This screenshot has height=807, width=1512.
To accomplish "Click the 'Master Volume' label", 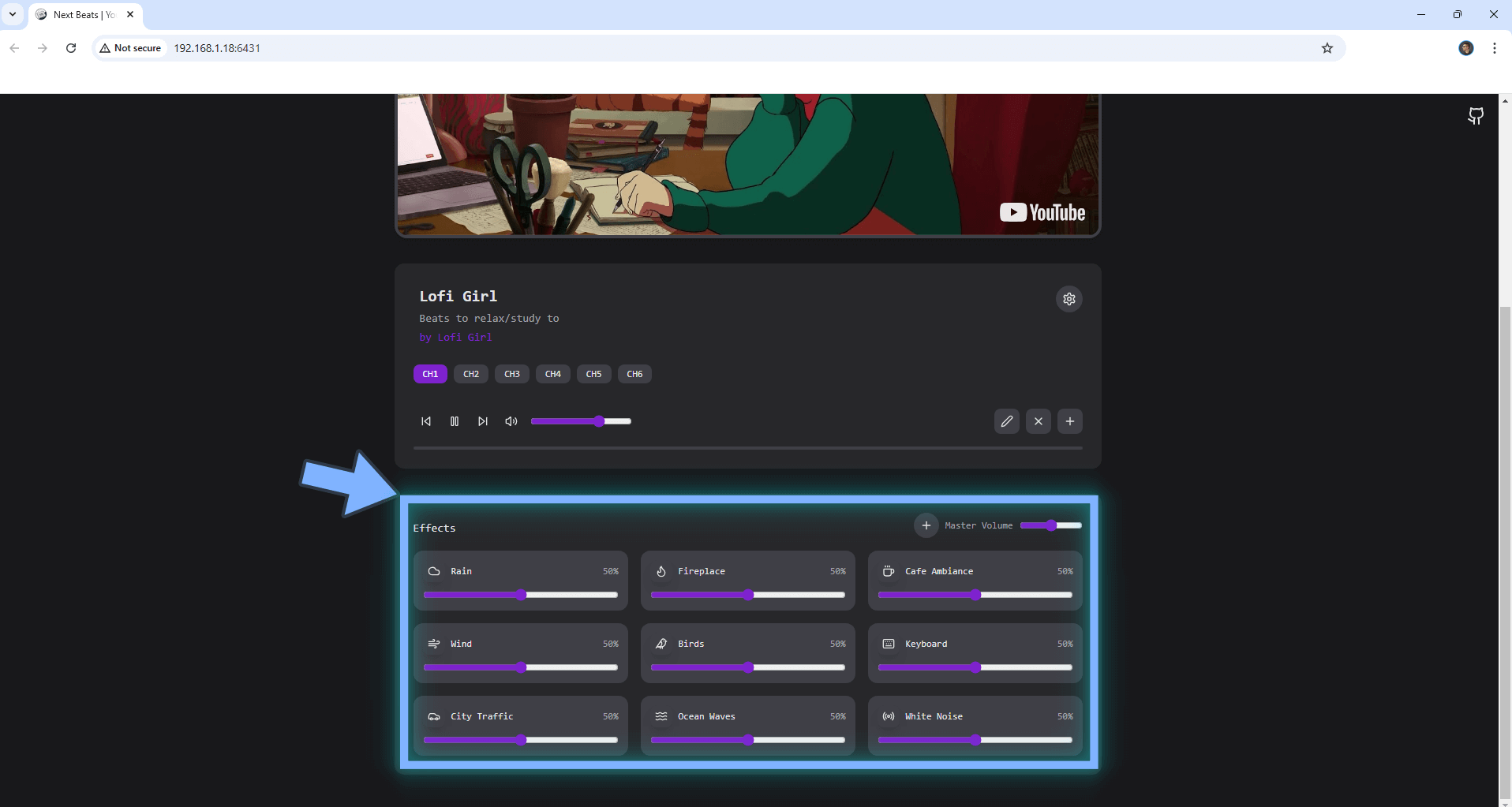I will [979, 525].
